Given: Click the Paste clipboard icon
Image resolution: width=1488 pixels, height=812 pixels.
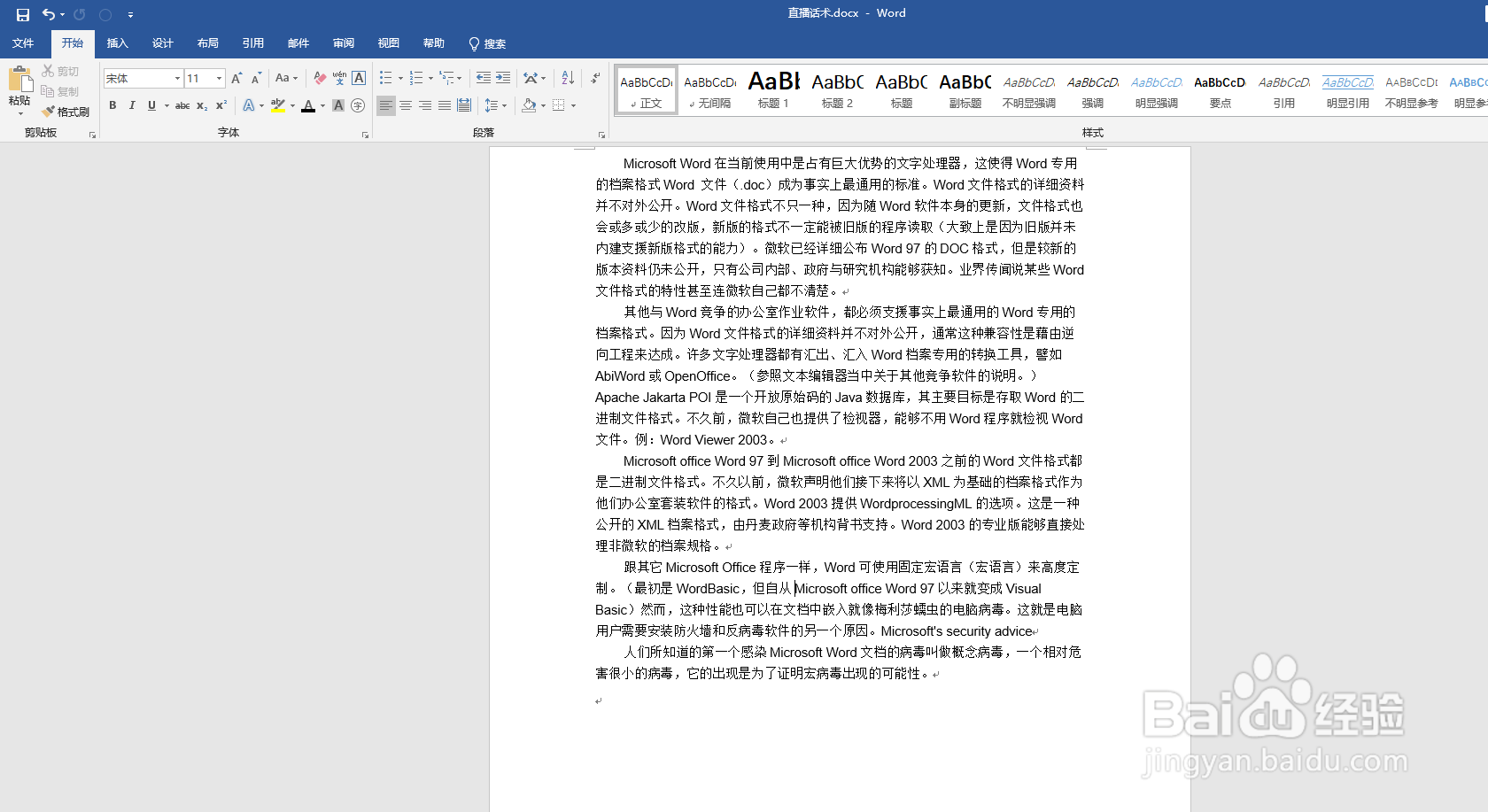Looking at the screenshot, I should coord(19,80).
